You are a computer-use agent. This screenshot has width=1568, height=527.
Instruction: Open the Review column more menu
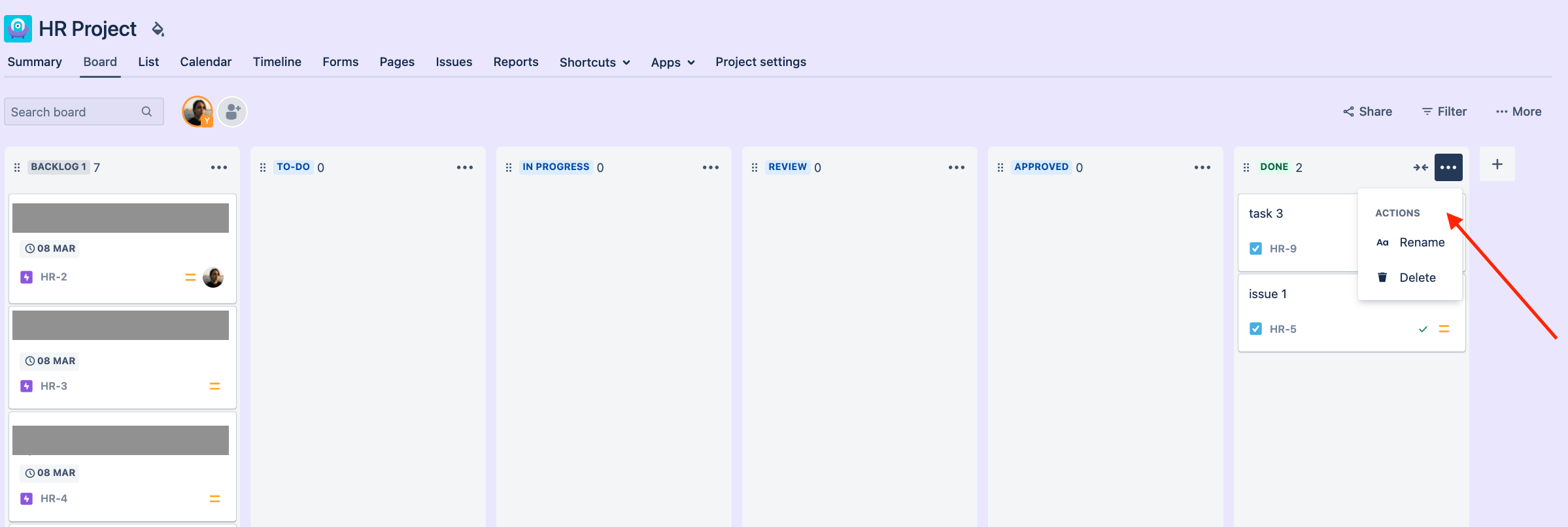tap(957, 167)
